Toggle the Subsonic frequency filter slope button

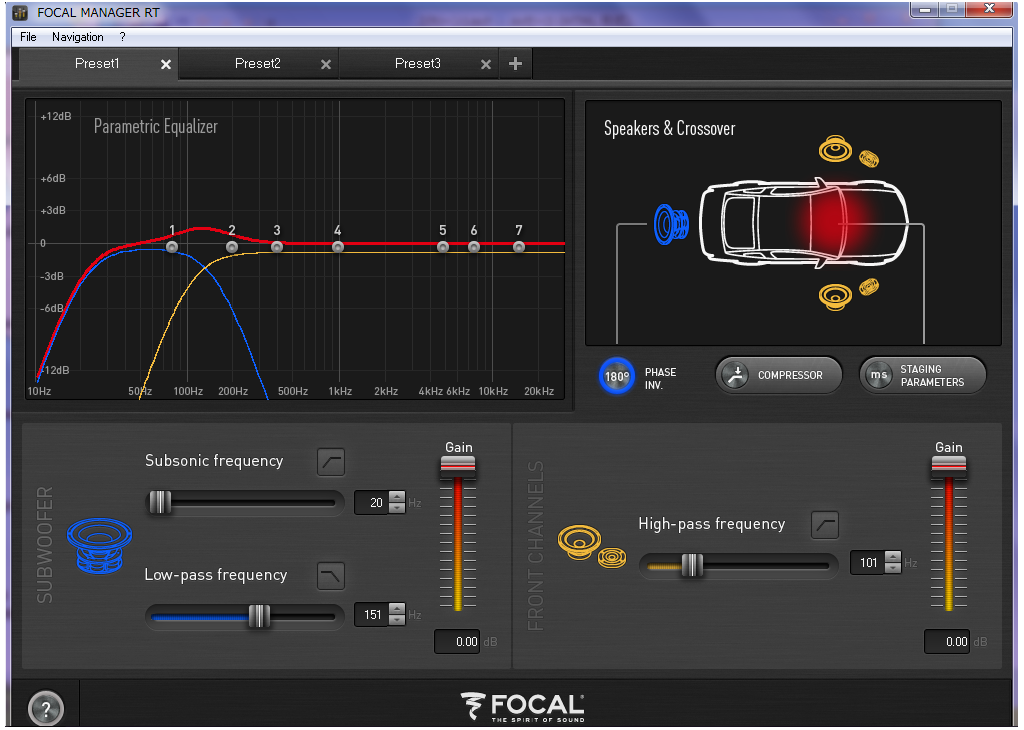331,462
